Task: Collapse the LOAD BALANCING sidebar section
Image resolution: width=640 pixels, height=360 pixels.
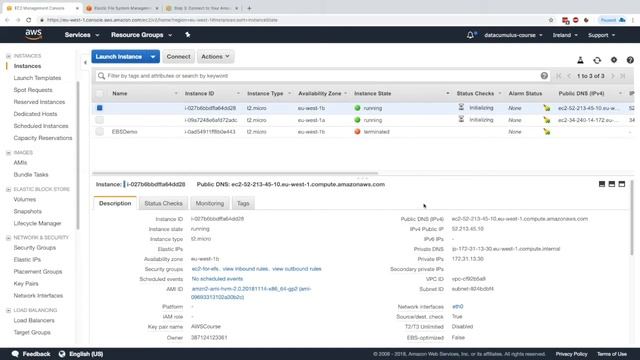Action: 8,310
